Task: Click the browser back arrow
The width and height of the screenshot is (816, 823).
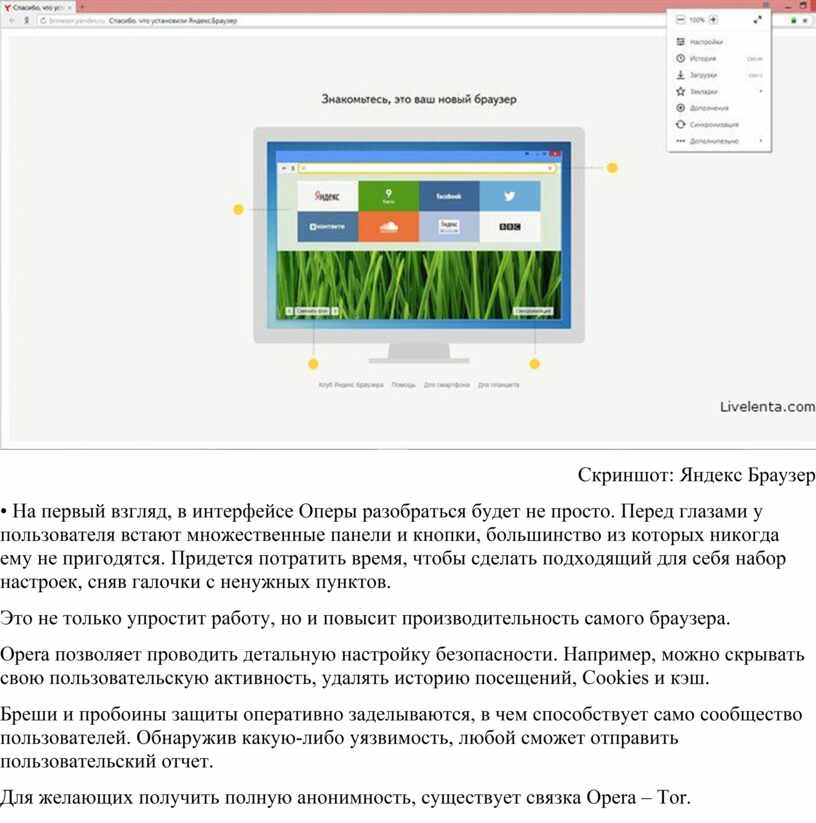Action: click(x=11, y=20)
